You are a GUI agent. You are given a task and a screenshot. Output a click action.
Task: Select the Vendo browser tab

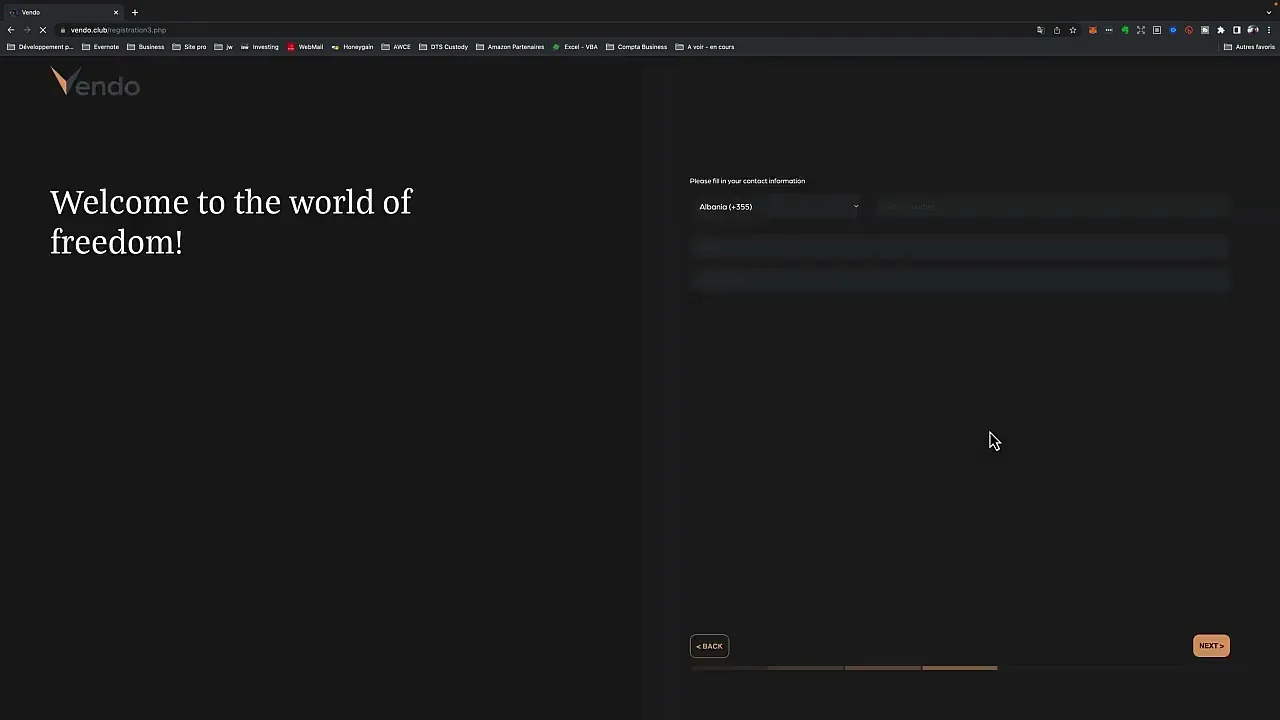coord(62,12)
